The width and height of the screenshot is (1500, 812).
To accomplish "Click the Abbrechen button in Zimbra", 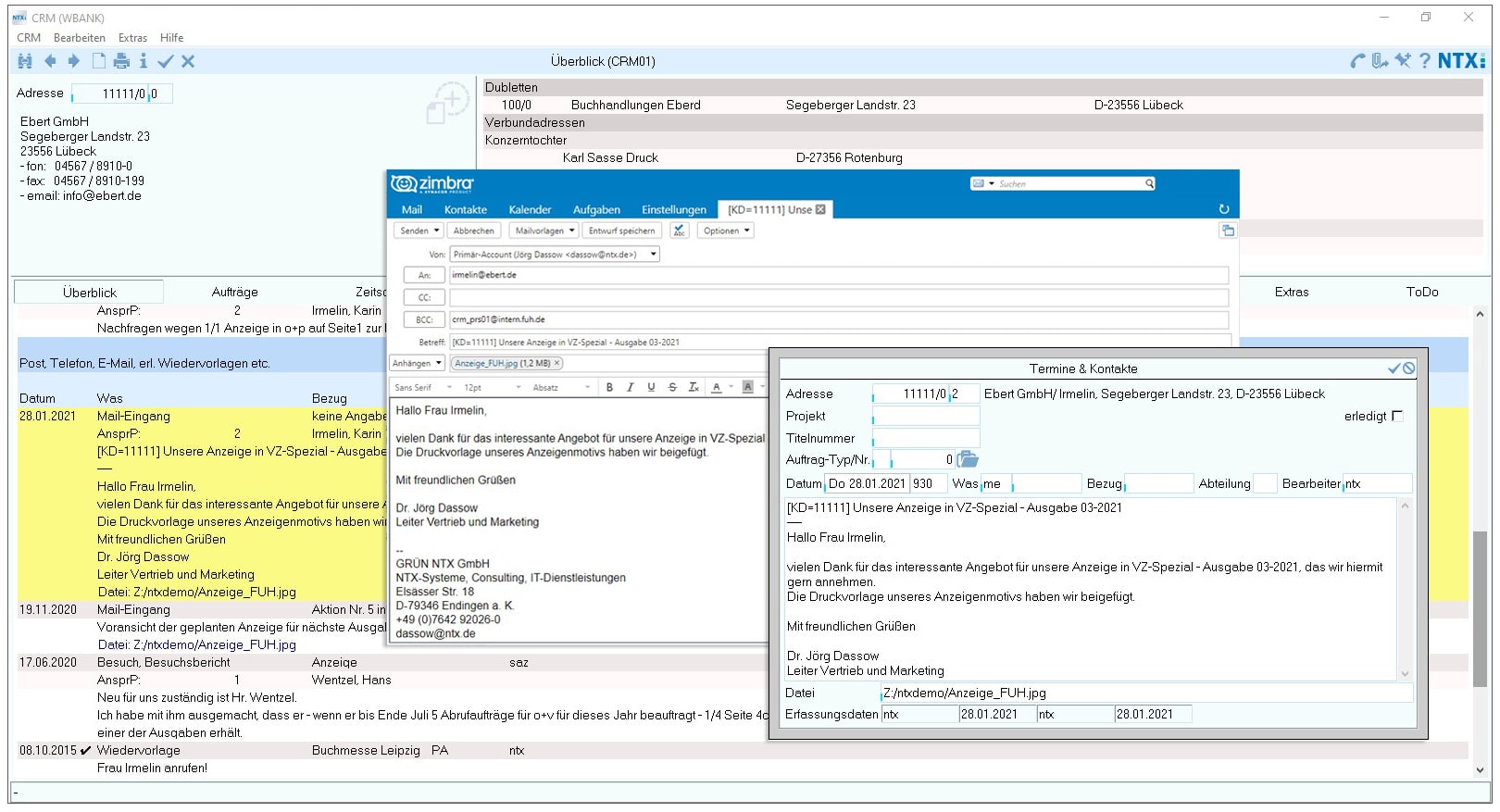I will pyautogui.click(x=474, y=231).
